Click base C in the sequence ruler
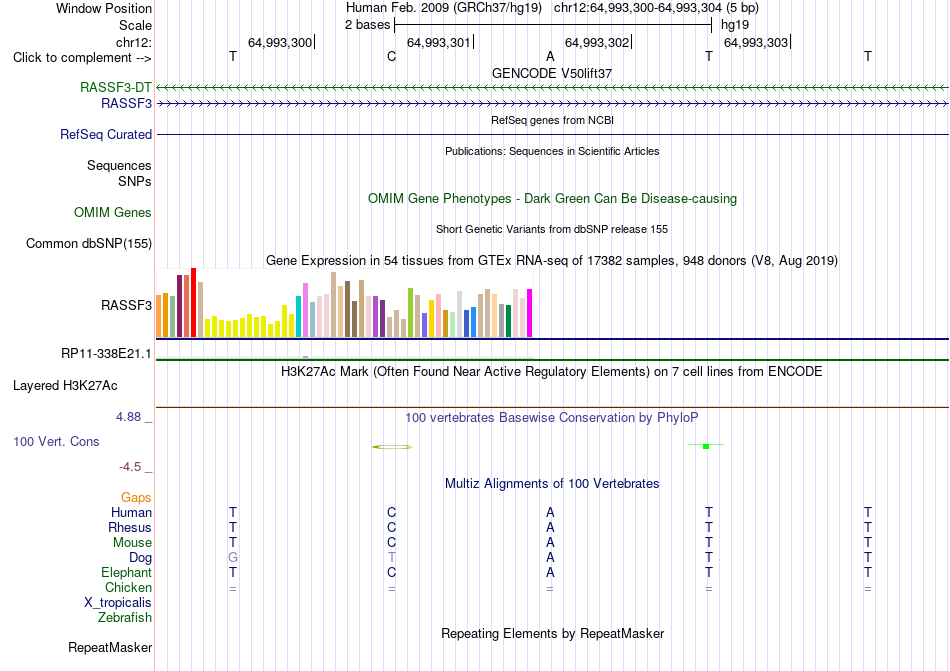This screenshot has width=950, height=671. pos(391,57)
